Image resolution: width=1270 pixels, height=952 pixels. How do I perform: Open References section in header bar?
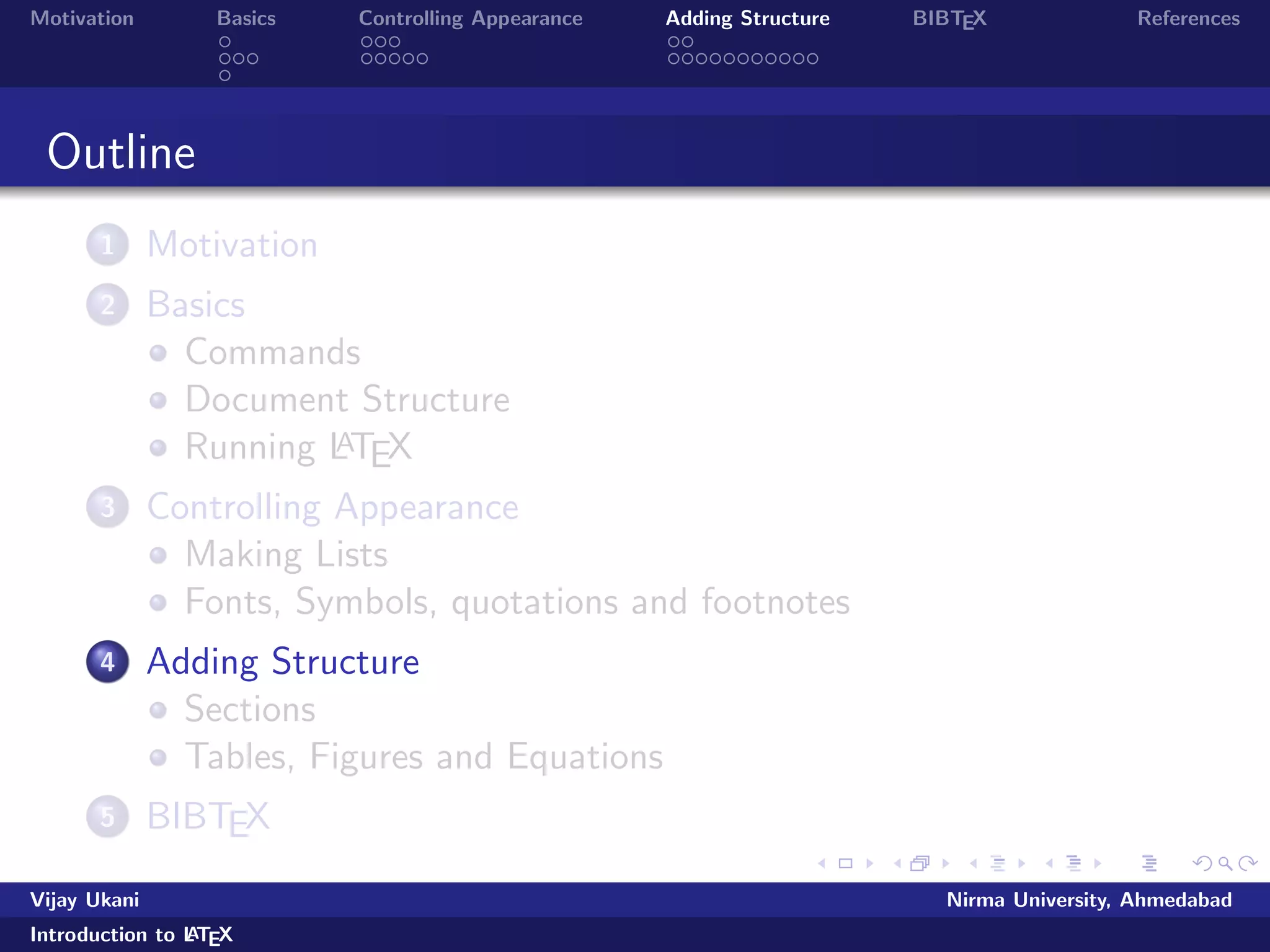[1189, 18]
